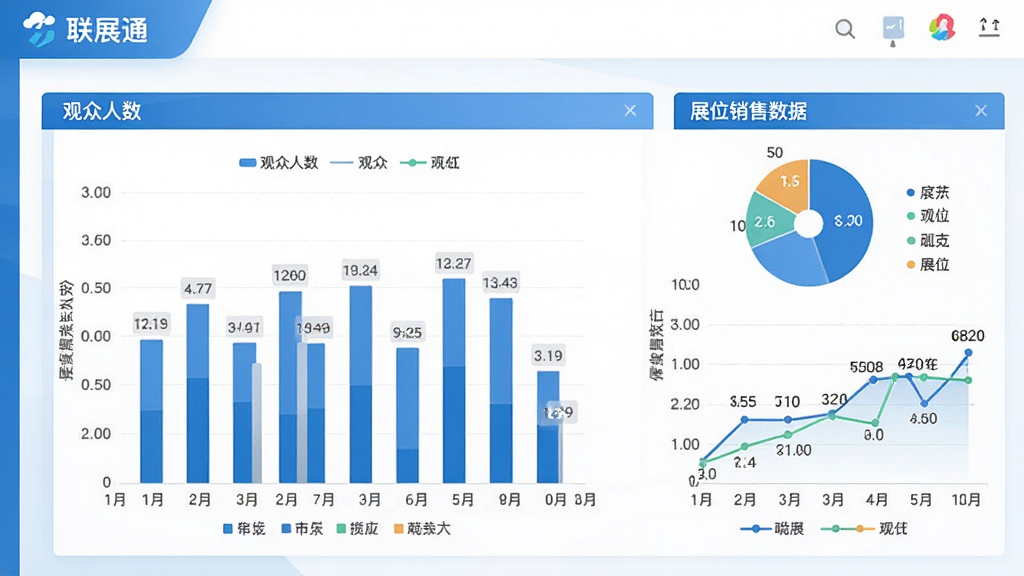Click the bar labeled 19.24
The width and height of the screenshot is (1024, 576).
[360, 384]
